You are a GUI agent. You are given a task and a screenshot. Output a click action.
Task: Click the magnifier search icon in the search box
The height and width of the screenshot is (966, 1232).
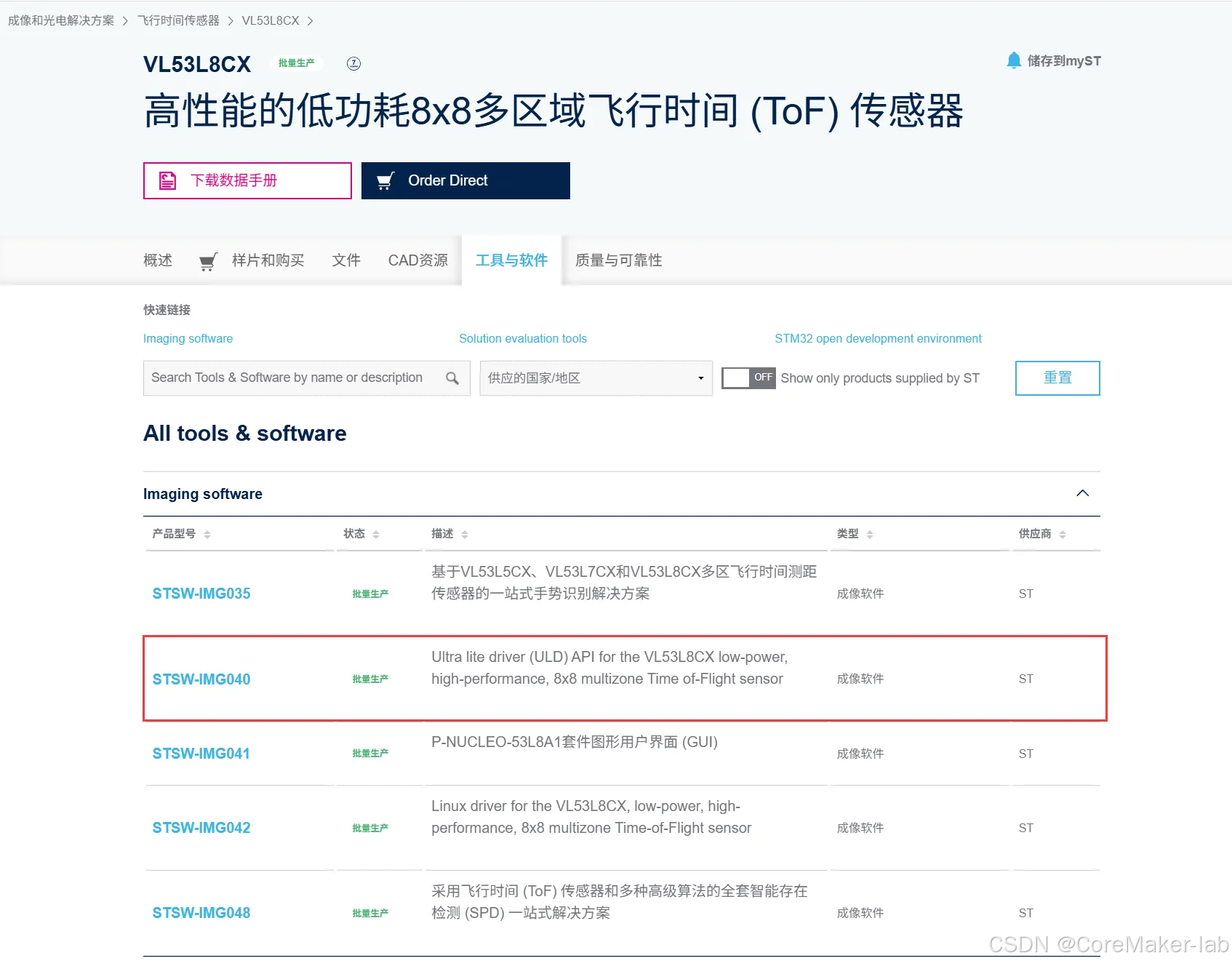[452, 378]
